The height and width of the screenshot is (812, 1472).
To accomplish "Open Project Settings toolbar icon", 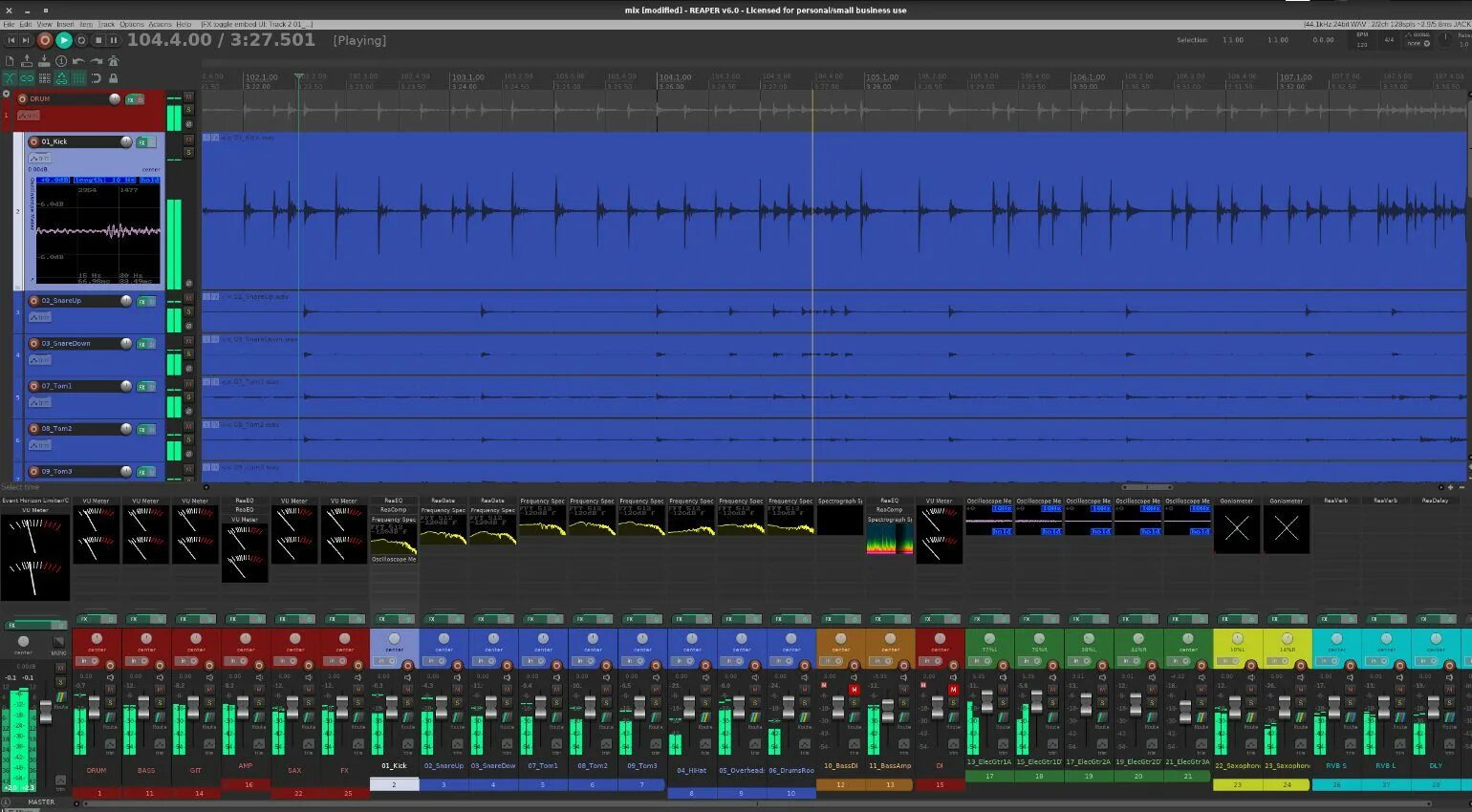I will tap(61, 61).
